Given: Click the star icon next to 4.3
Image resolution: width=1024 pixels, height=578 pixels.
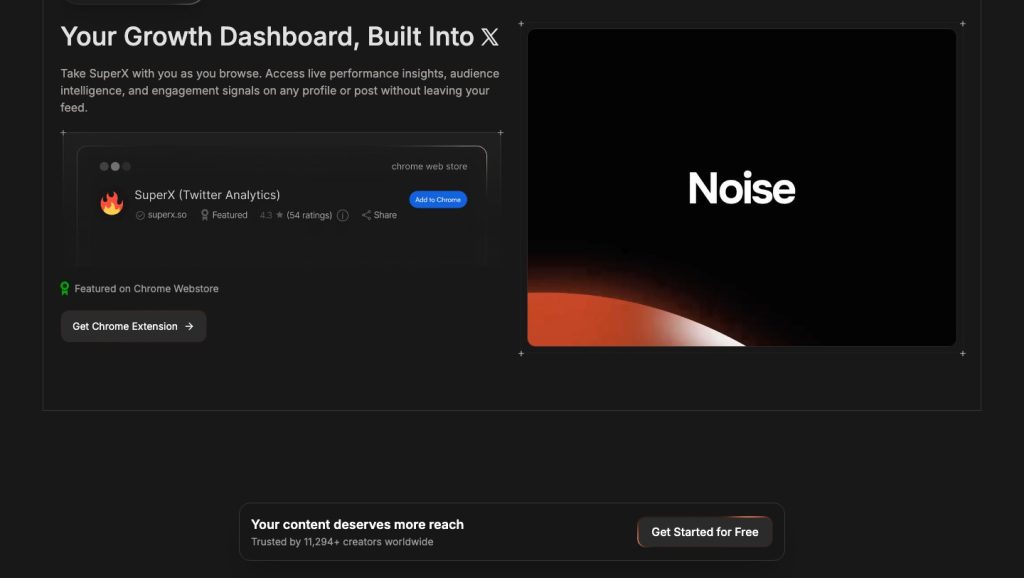Looking at the screenshot, I should [x=280, y=215].
